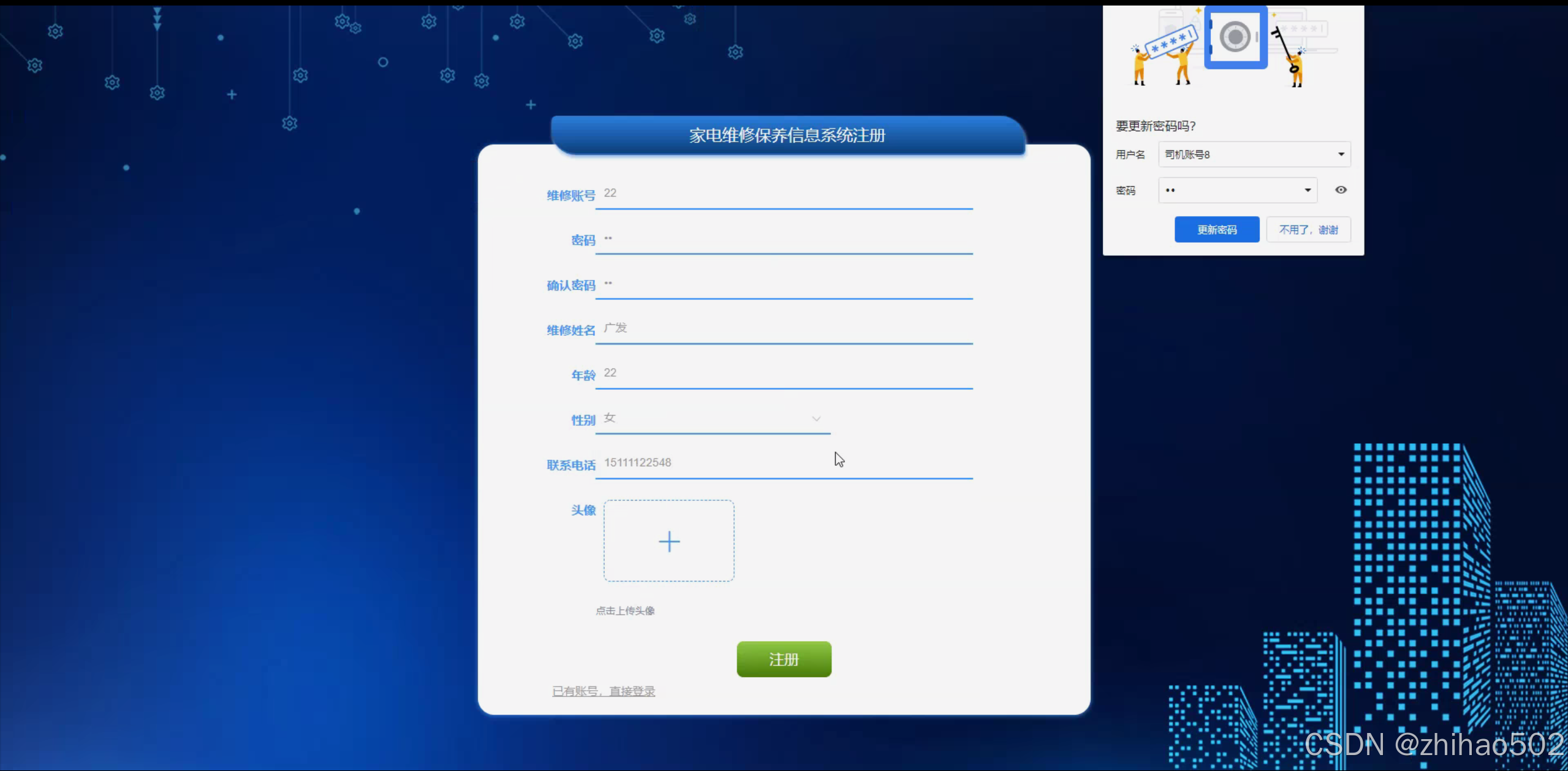Click the 家电维修保养信息系统注册 title banner

pos(786,134)
